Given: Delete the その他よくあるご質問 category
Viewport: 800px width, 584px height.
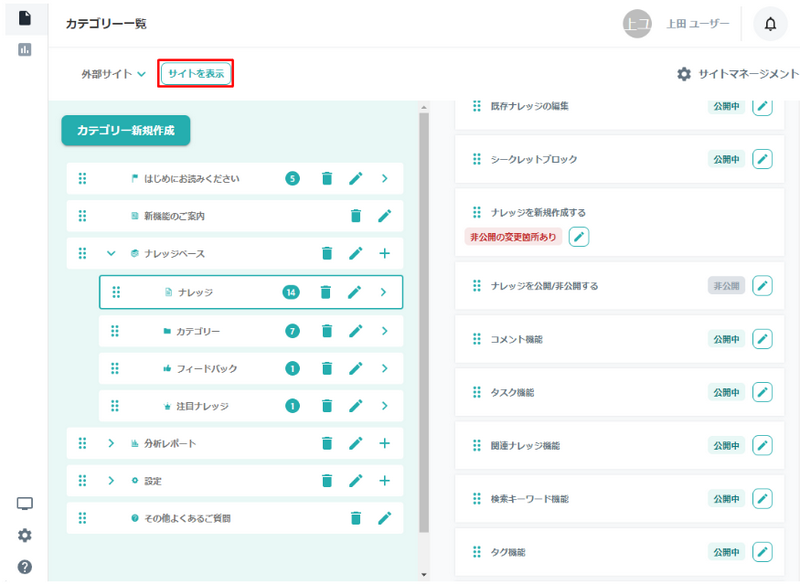Looking at the screenshot, I should pos(356,518).
